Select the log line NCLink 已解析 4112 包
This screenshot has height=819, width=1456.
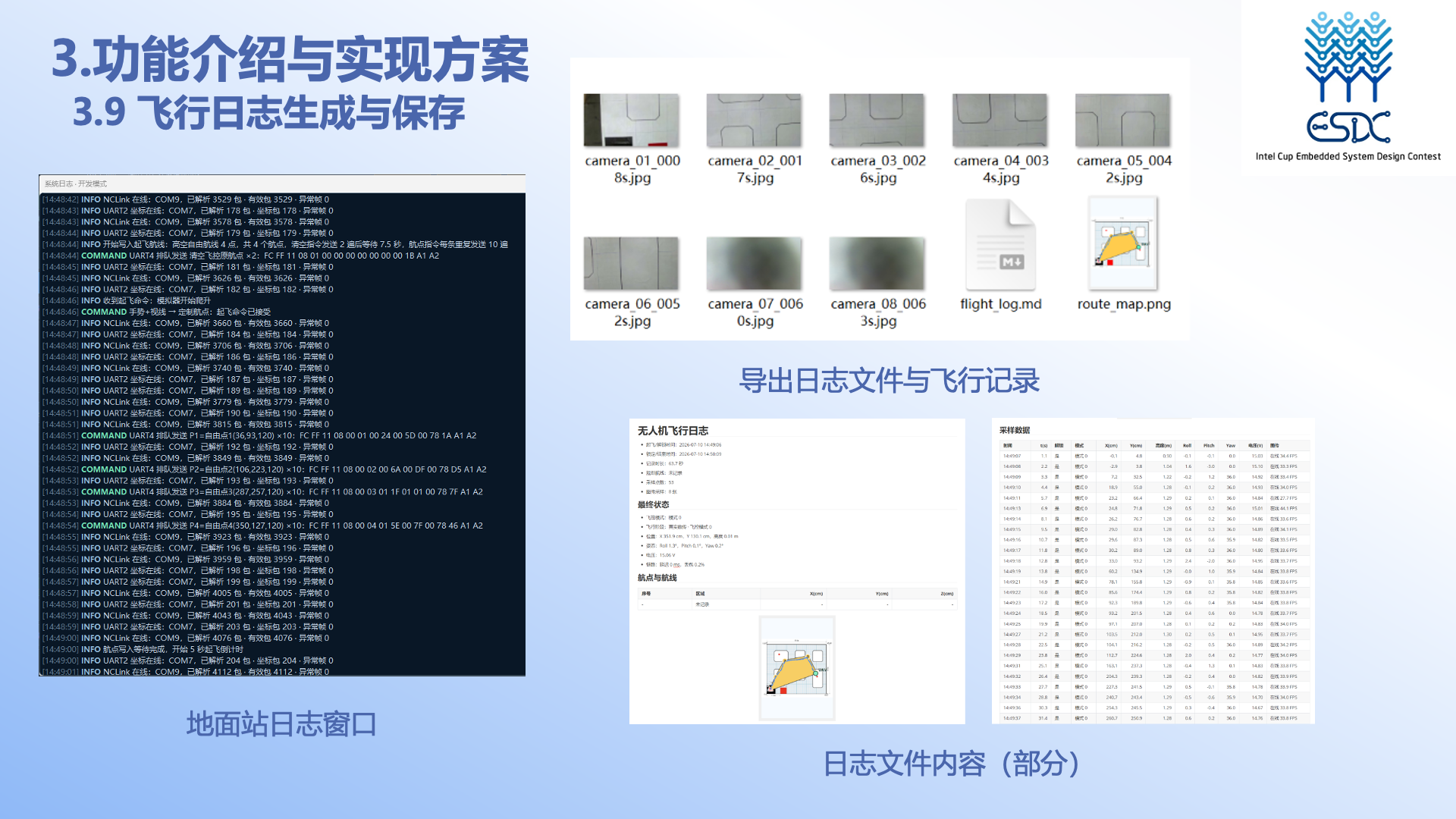click(x=186, y=672)
